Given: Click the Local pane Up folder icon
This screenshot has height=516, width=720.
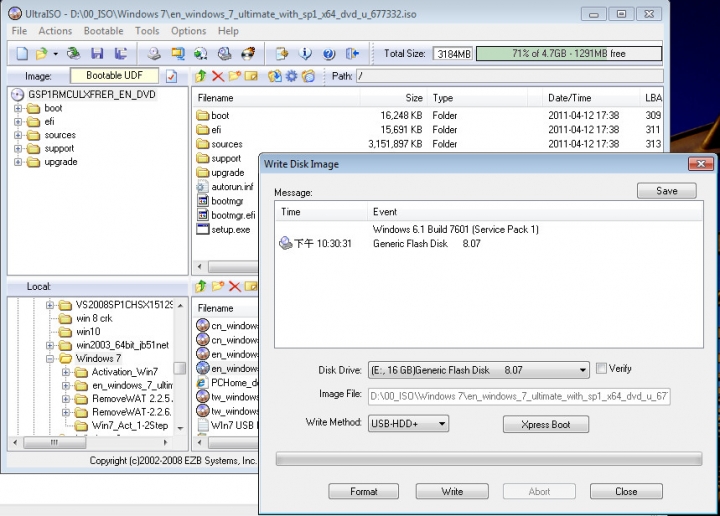Looking at the screenshot, I should [201, 286].
